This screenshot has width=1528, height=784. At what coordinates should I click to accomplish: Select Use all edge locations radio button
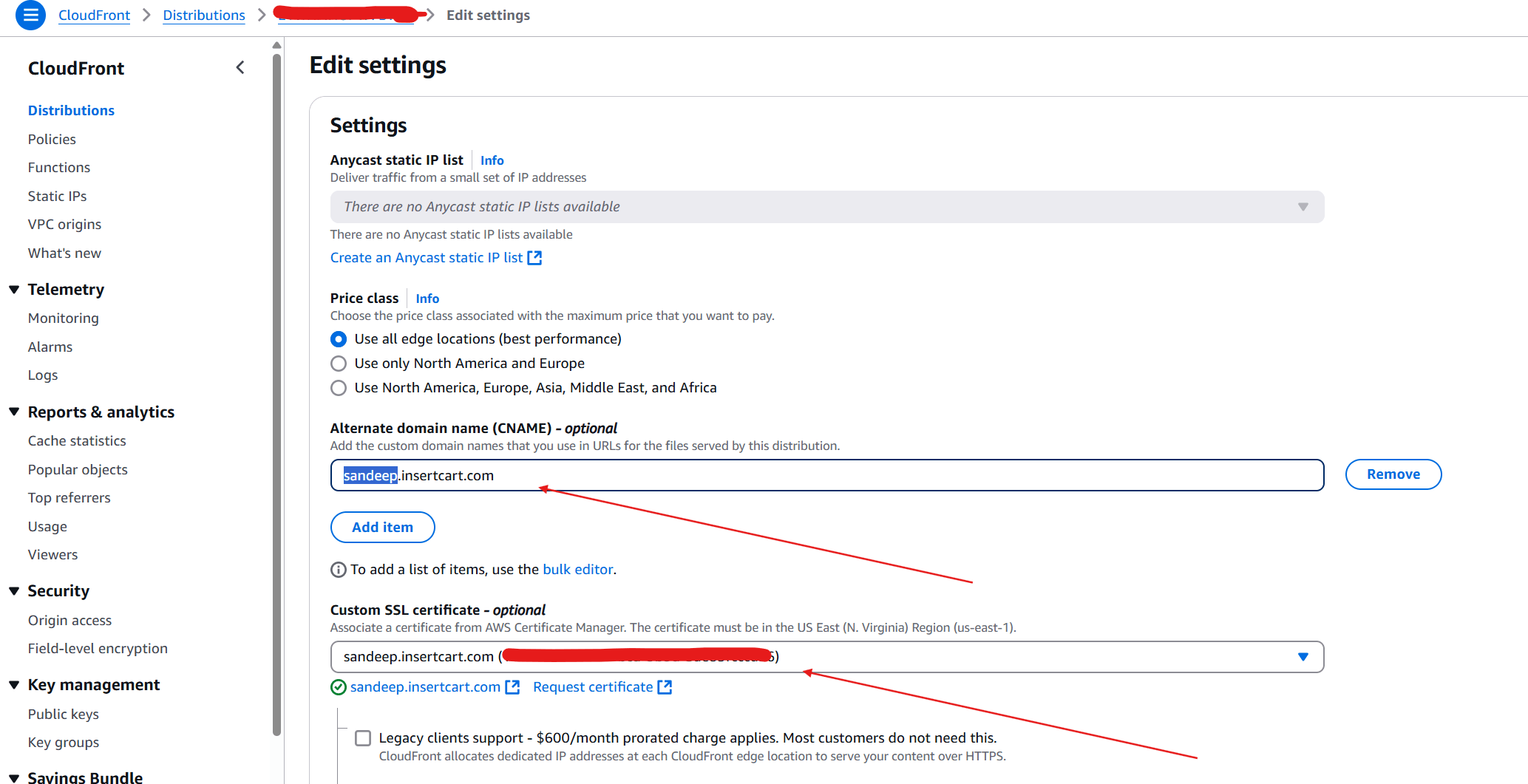tap(339, 339)
